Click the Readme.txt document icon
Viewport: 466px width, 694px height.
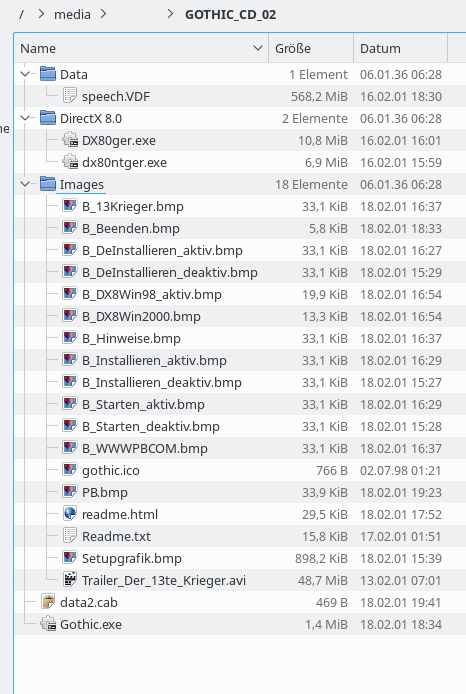pyautogui.click(x=69, y=536)
